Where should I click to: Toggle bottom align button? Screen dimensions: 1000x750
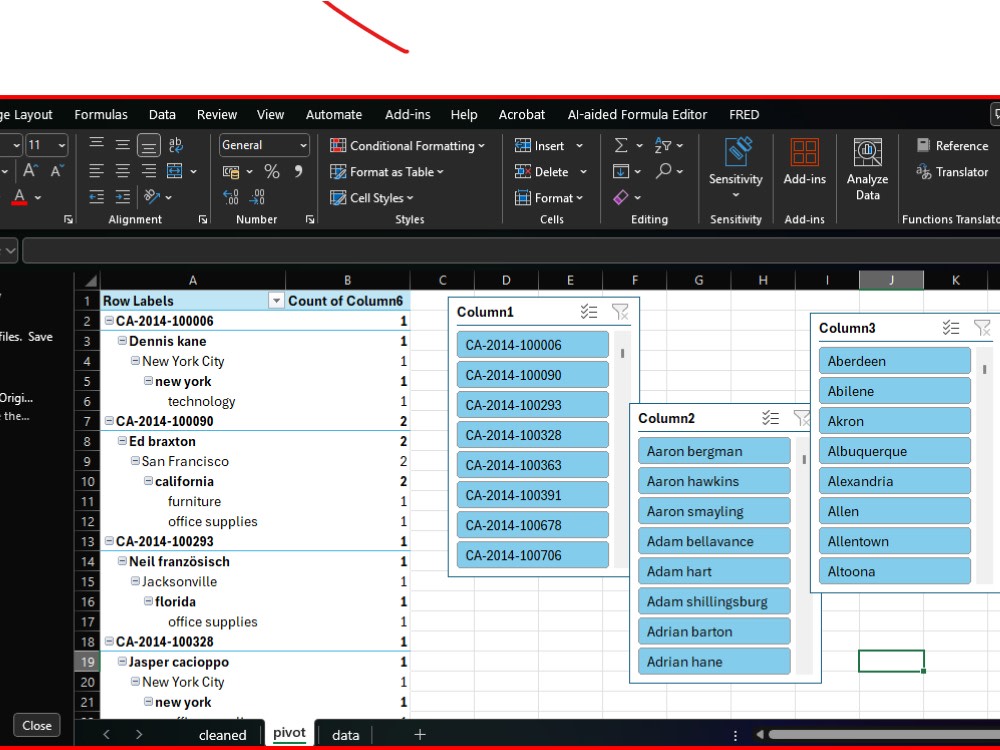(x=148, y=145)
